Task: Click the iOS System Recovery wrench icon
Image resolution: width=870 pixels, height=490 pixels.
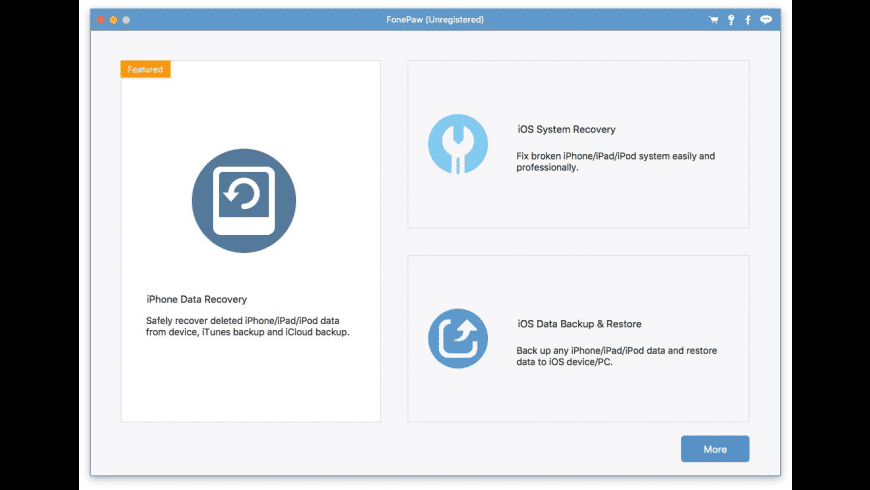Action: [458, 144]
